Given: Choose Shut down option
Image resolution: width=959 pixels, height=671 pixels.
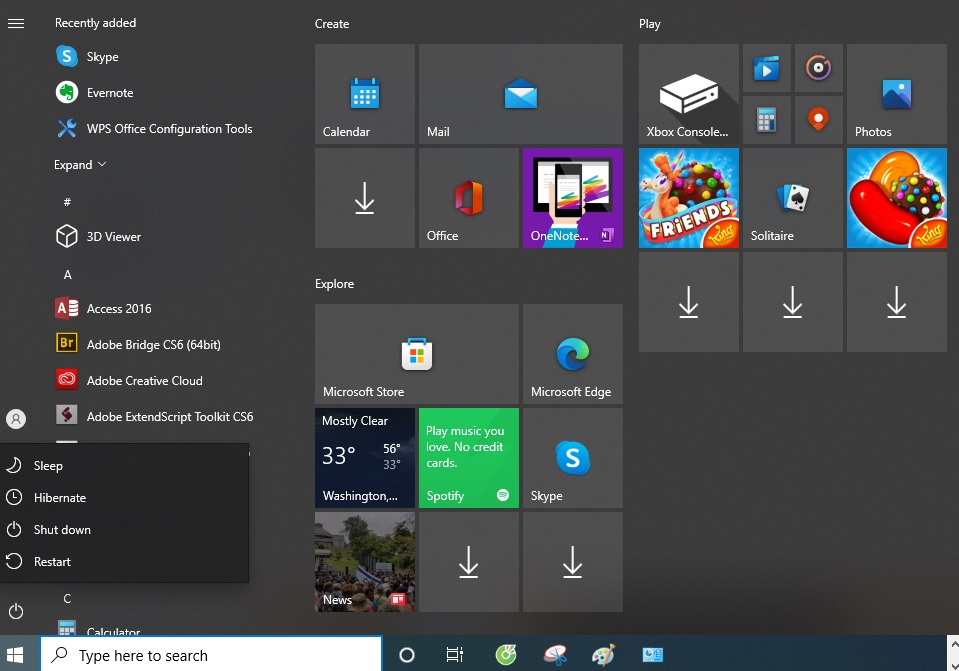Looking at the screenshot, I should pos(125,530).
